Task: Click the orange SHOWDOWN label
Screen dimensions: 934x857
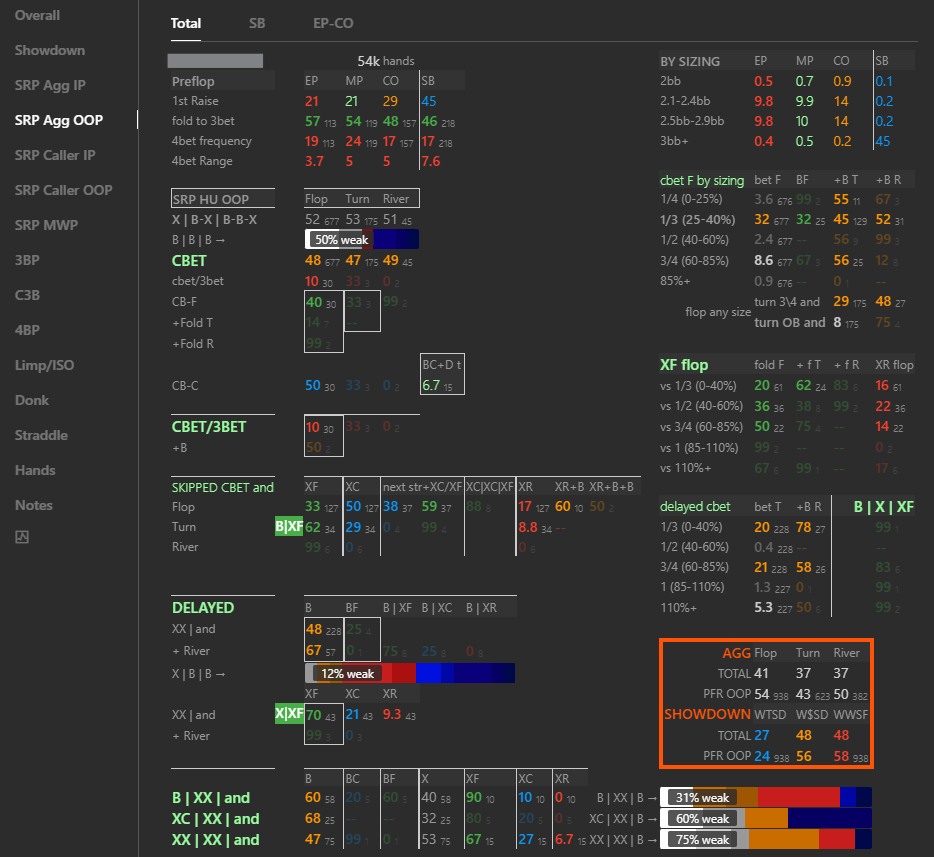Action: pyautogui.click(x=707, y=714)
